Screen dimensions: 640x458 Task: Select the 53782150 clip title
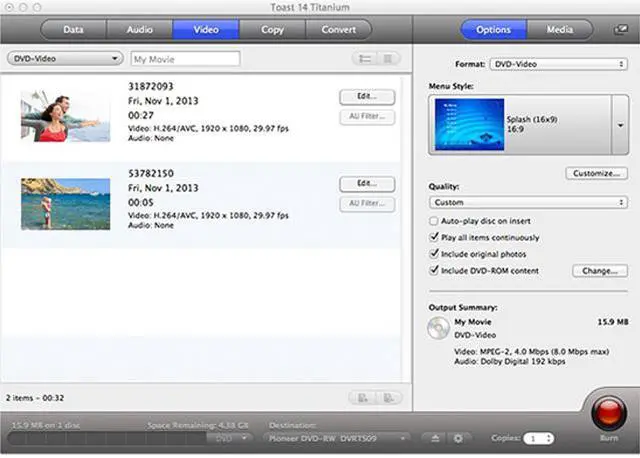(x=151, y=173)
